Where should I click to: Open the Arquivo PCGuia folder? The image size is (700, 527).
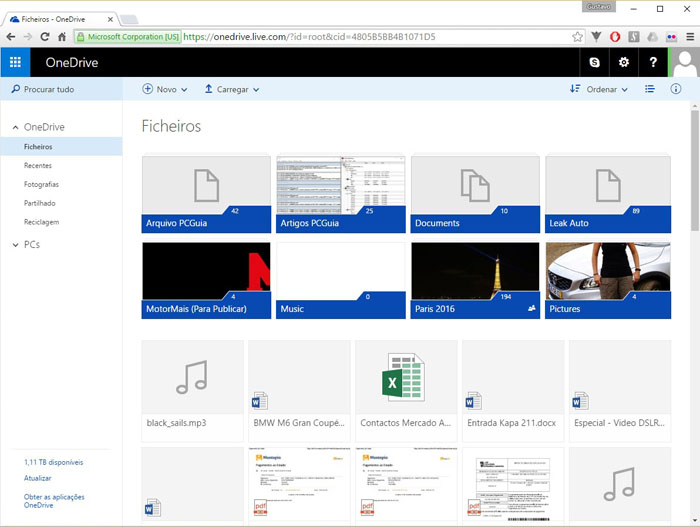click(206, 194)
